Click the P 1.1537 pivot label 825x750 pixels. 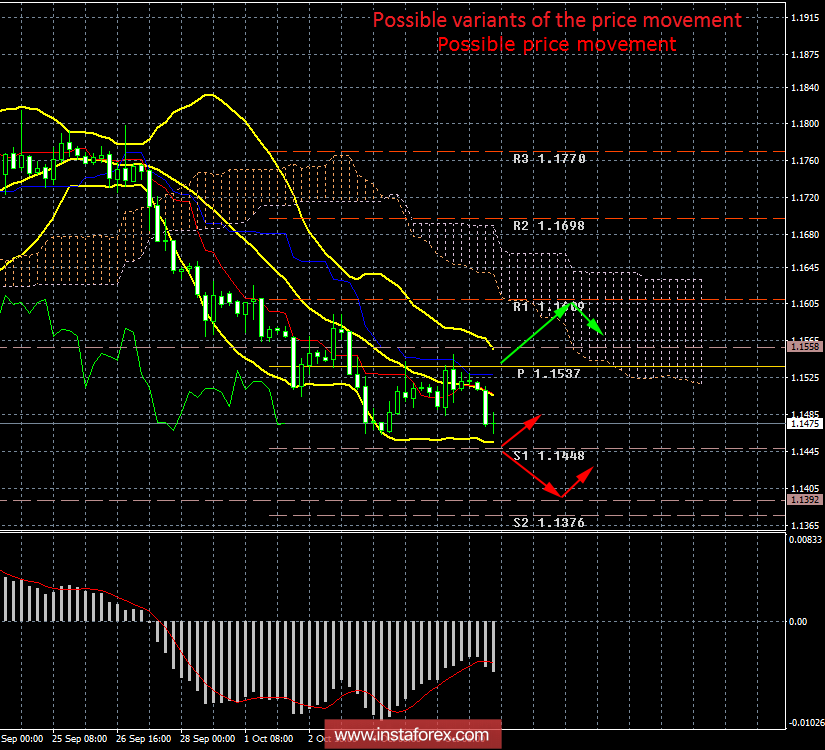click(x=549, y=374)
